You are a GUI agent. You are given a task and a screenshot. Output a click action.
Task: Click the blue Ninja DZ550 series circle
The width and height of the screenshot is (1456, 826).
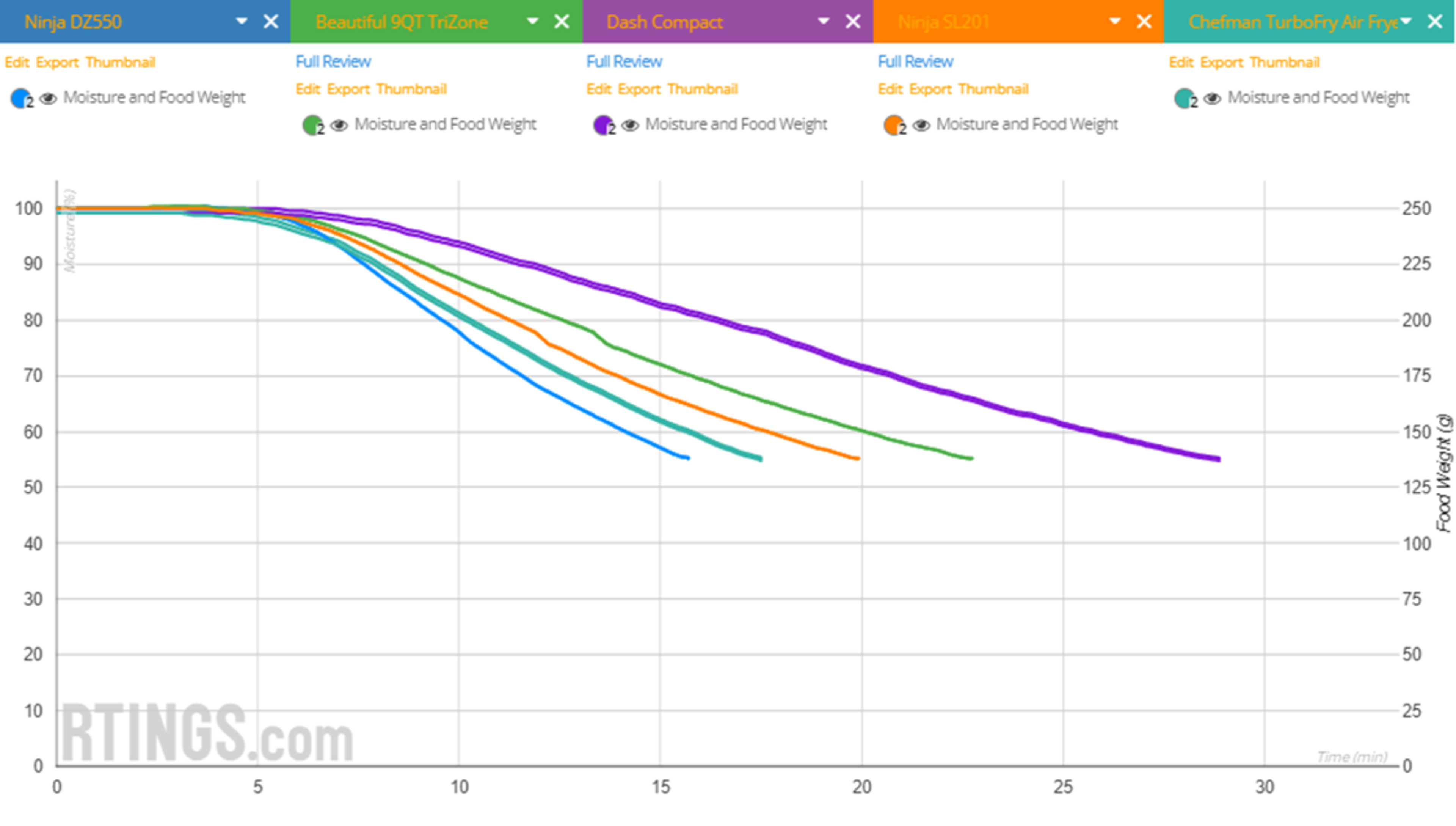pyautogui.click(x=20, y=98)
